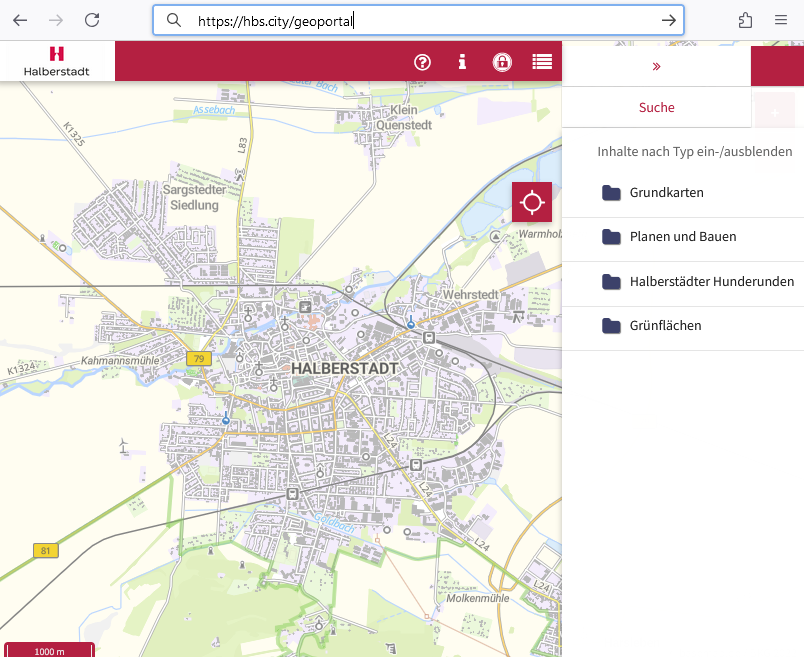The width and height of the screenshot is (804, 657).
Task: Click the locate-me crosshair button
Action: pyautogui.click(x=532, y=202)
